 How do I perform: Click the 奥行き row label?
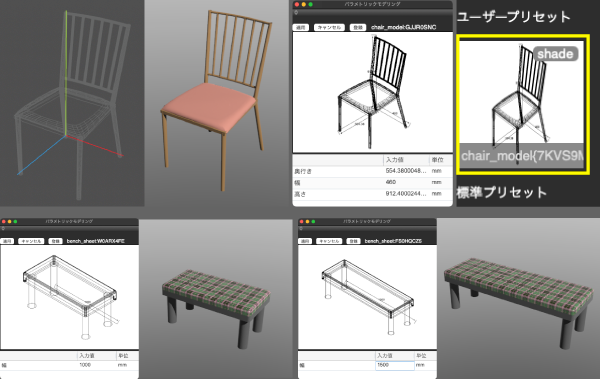tap(303, 171)
